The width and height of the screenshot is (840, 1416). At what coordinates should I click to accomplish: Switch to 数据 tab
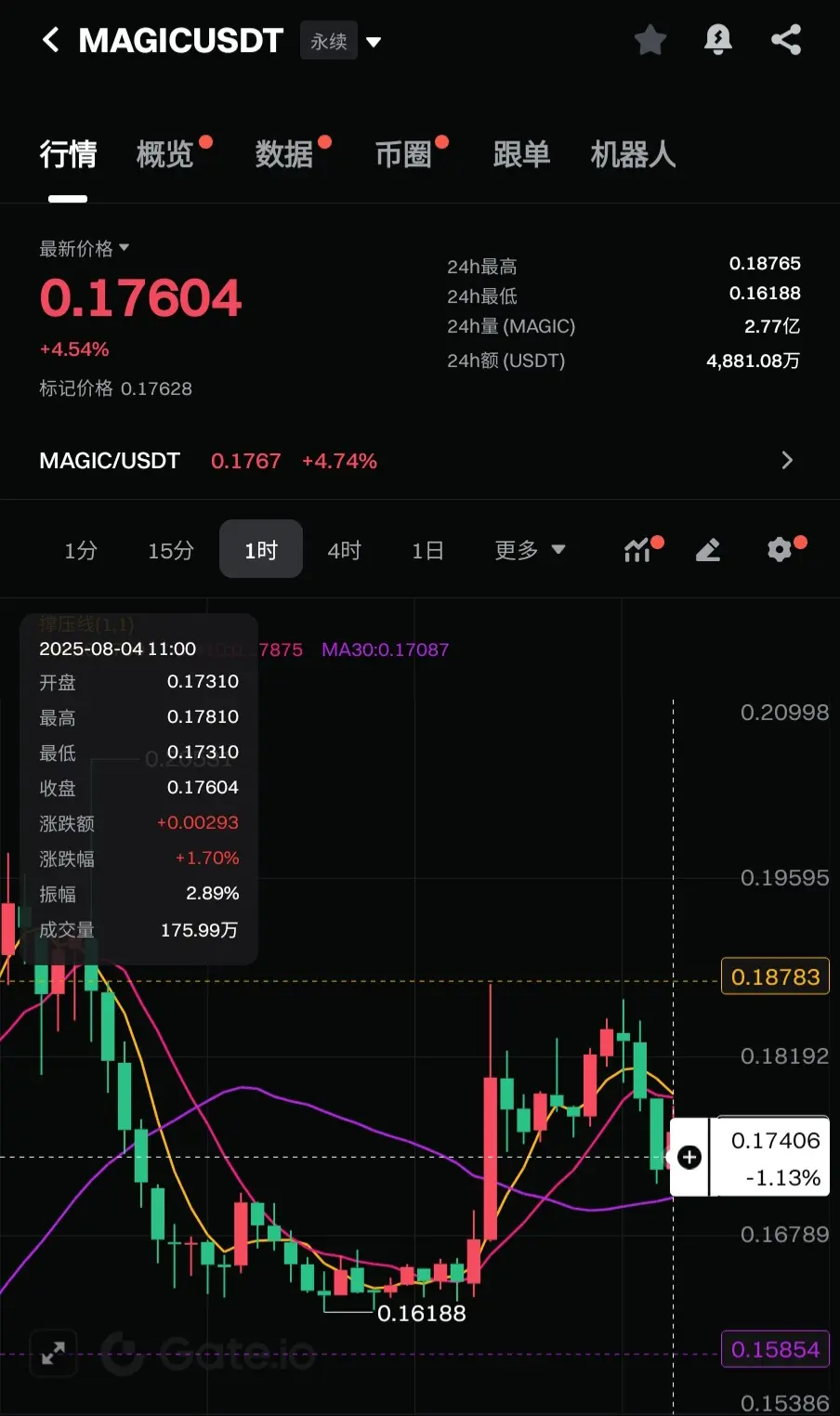(283, 154)
